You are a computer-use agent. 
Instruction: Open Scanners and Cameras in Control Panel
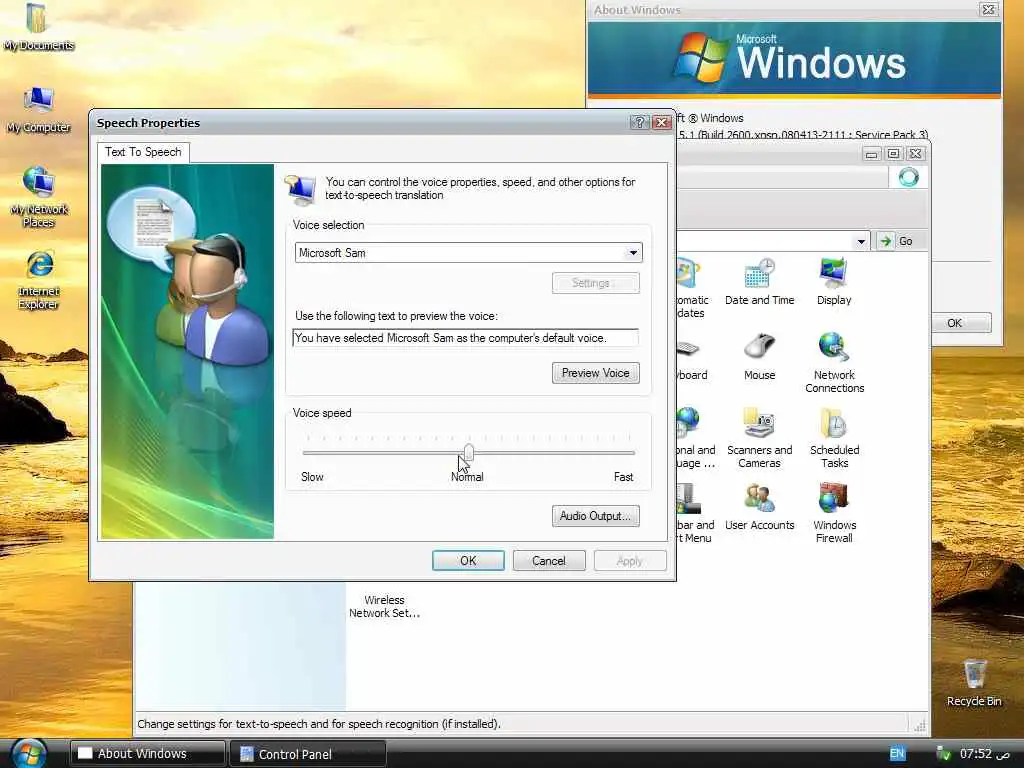(759, 438)
